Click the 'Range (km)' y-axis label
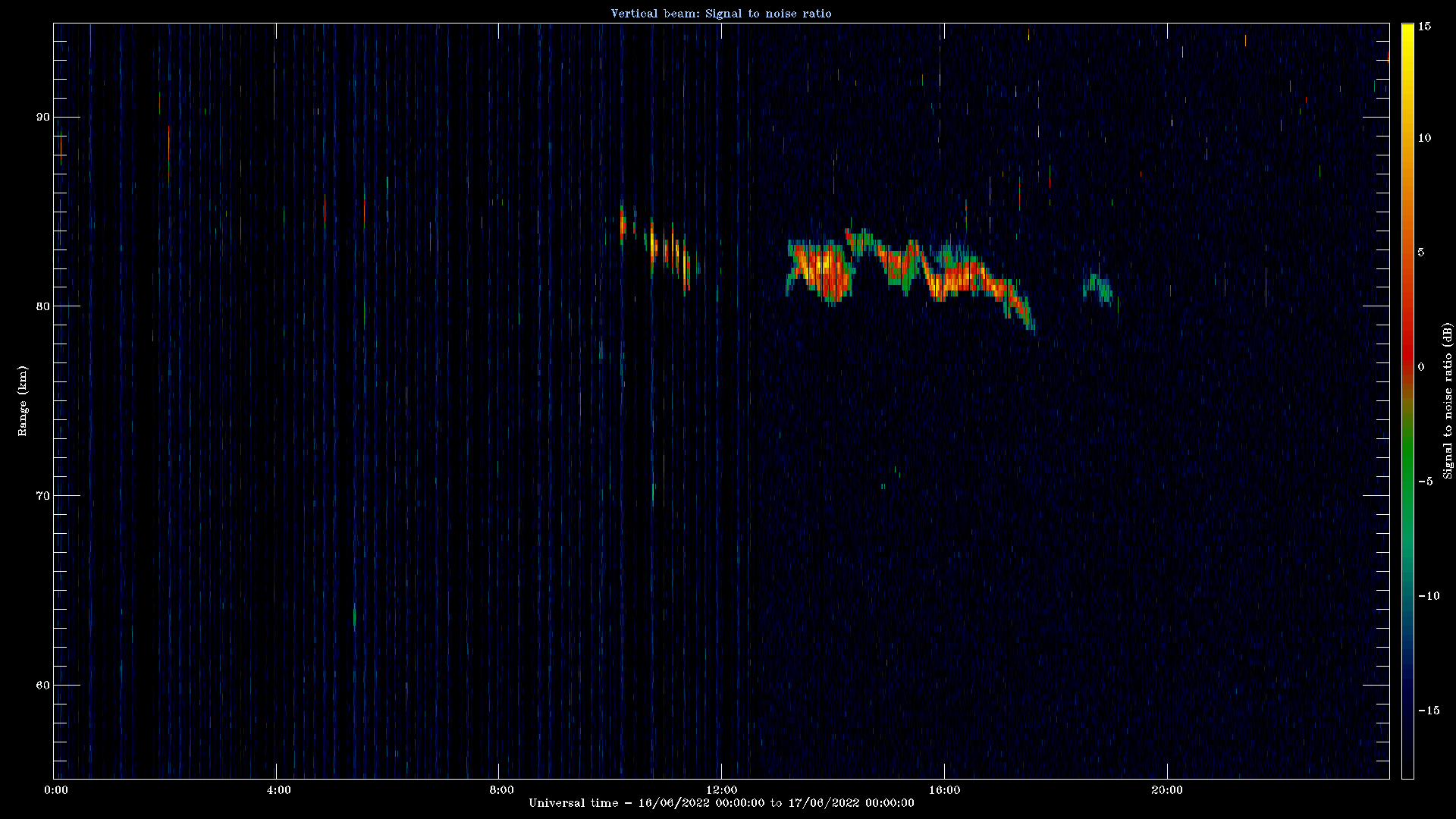 (x=23, y=400)
